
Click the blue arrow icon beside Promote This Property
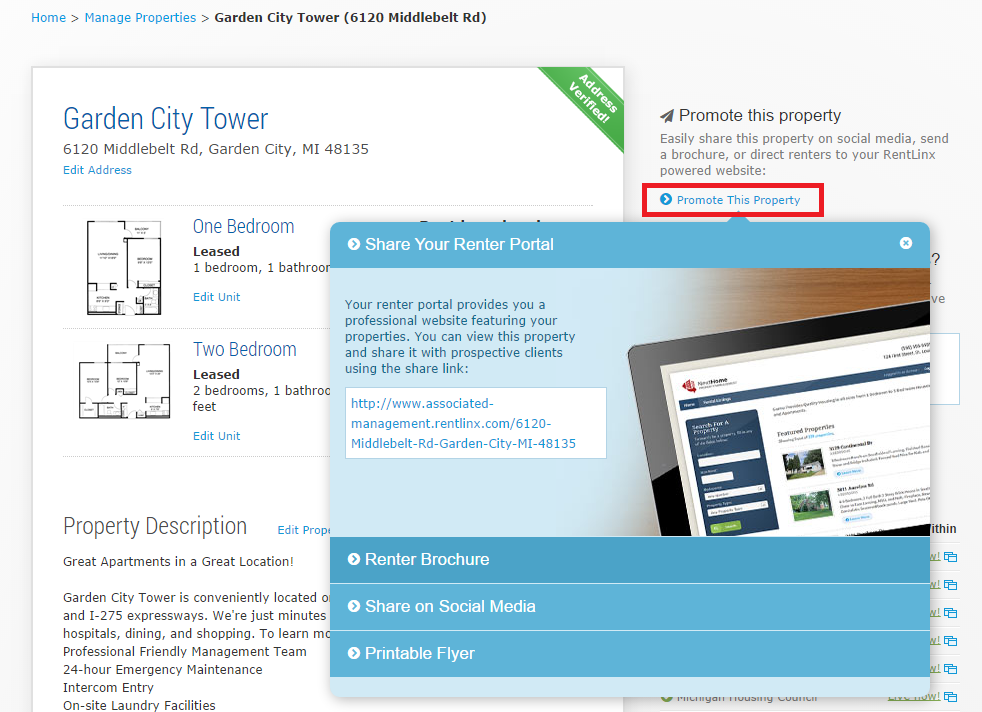(664, 200)
